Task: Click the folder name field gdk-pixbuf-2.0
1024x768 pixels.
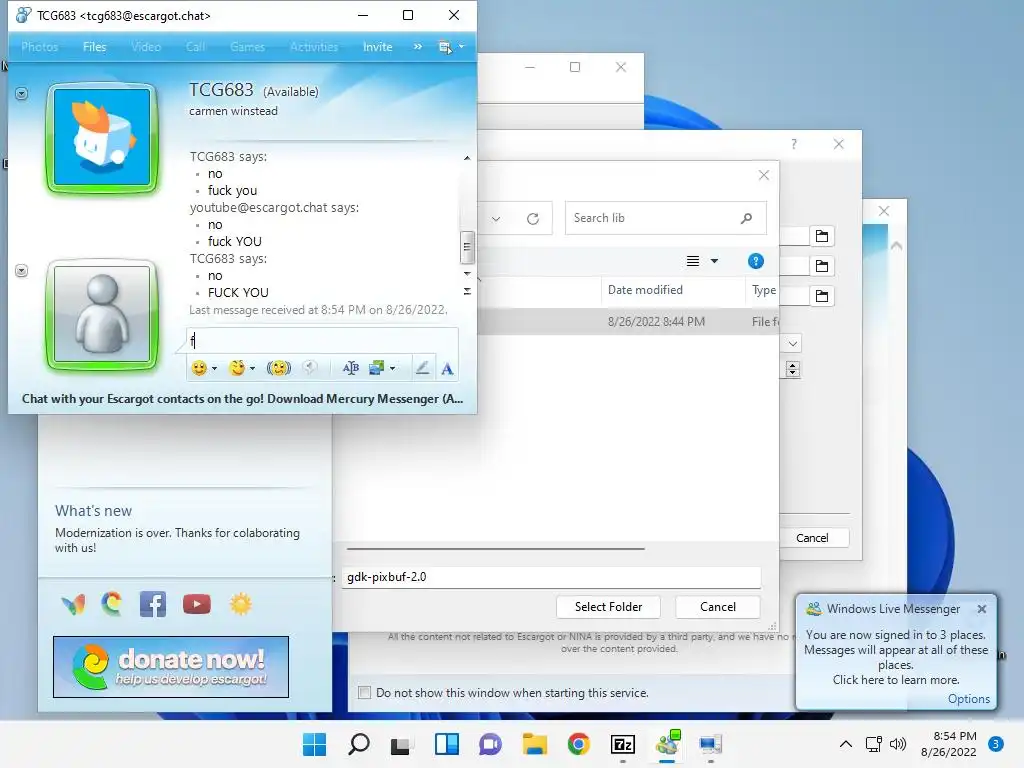Action: coord(551,577)
